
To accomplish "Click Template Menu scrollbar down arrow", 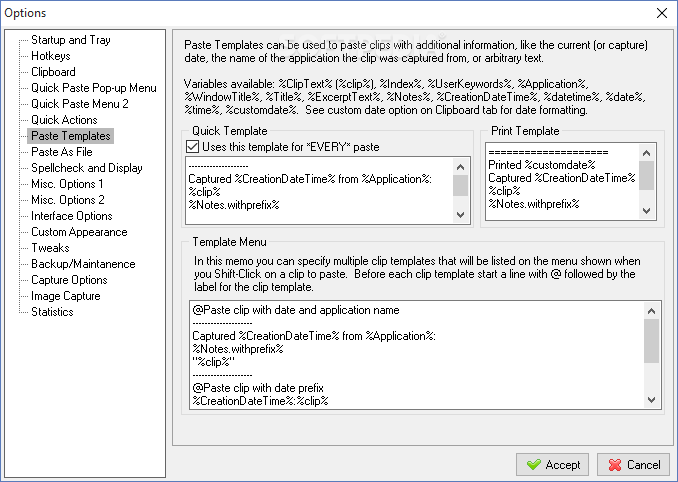I will click(652, 400).
